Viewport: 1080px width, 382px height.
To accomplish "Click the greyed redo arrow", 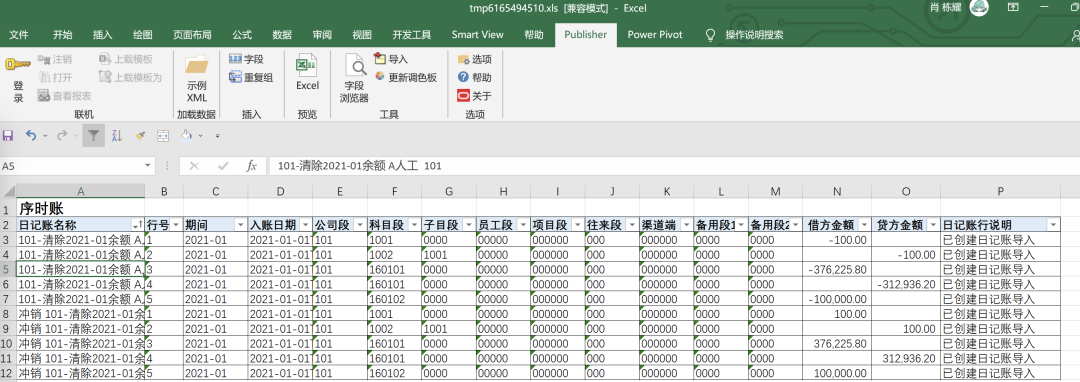I will (62, 136).
